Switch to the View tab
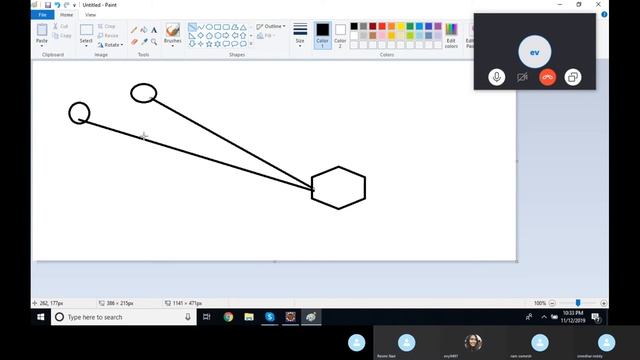This screenshot has width=640, height=360. click(x=90, y=15)
